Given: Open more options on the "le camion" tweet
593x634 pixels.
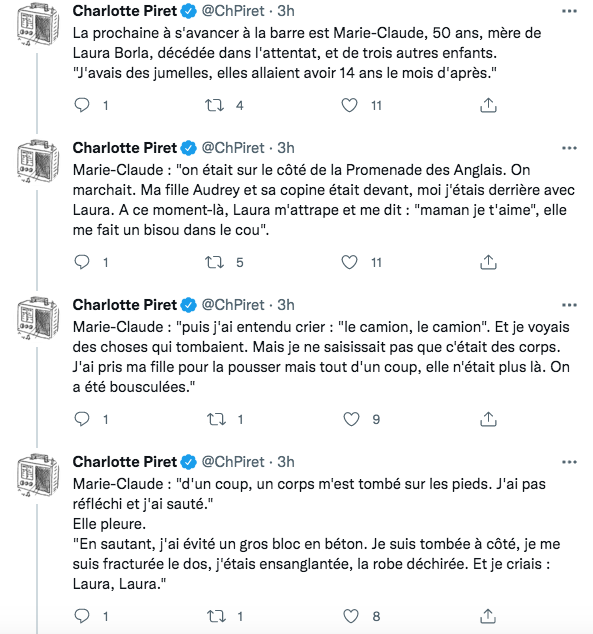Looking at the screenshot, I should (569, 305).
